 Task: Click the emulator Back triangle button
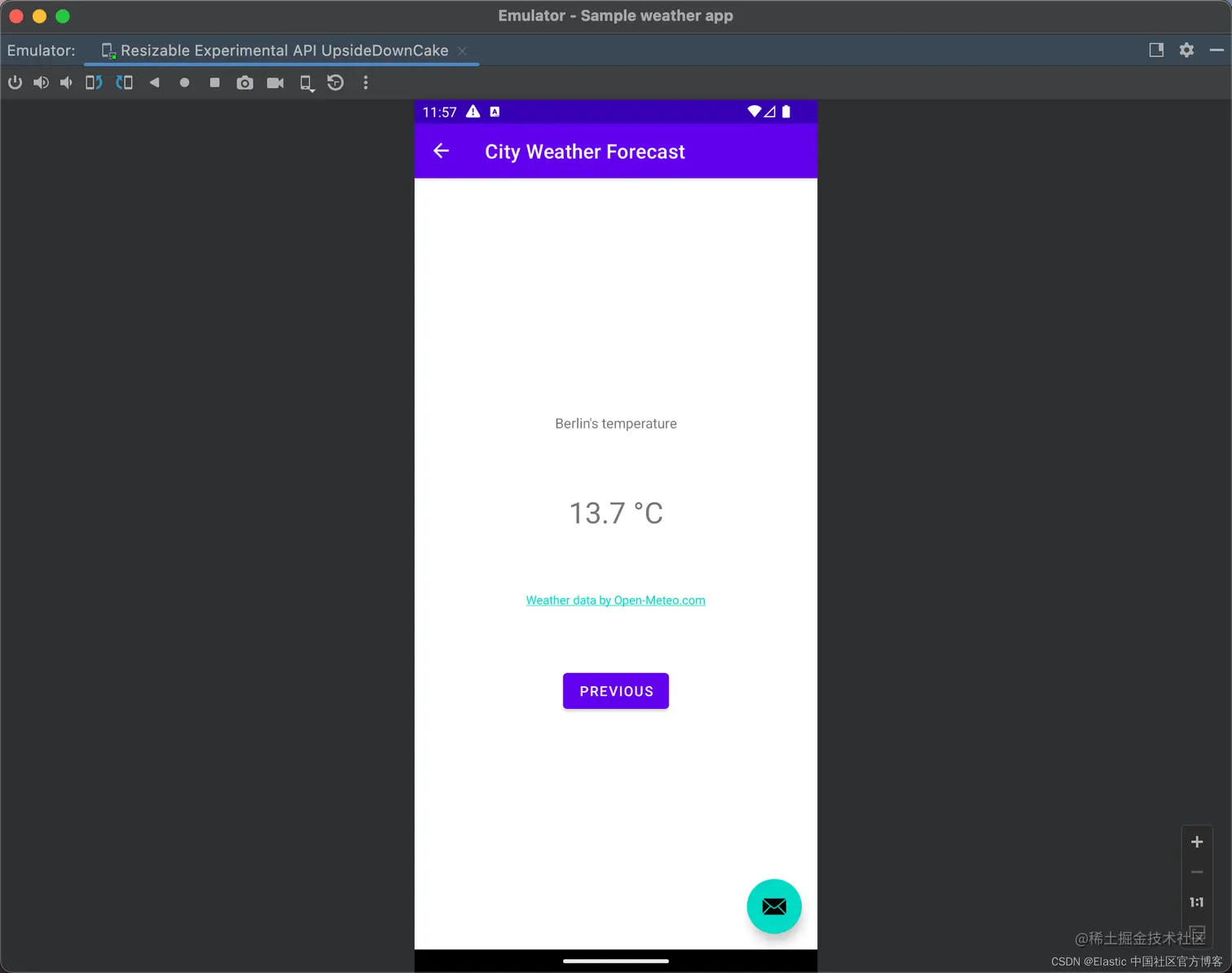[155, 82]
